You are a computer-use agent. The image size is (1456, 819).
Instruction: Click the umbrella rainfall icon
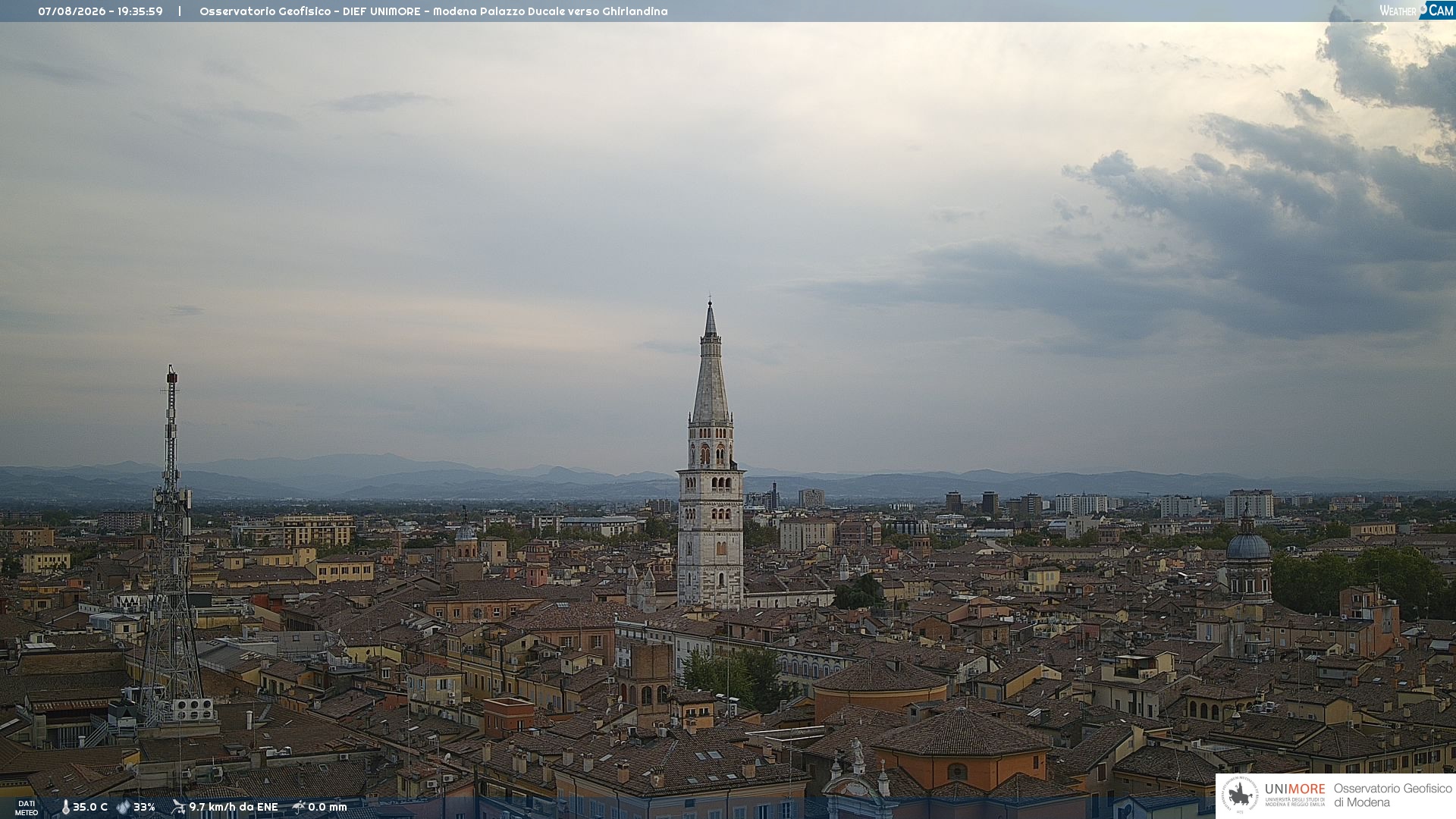[x=299, y=807]
